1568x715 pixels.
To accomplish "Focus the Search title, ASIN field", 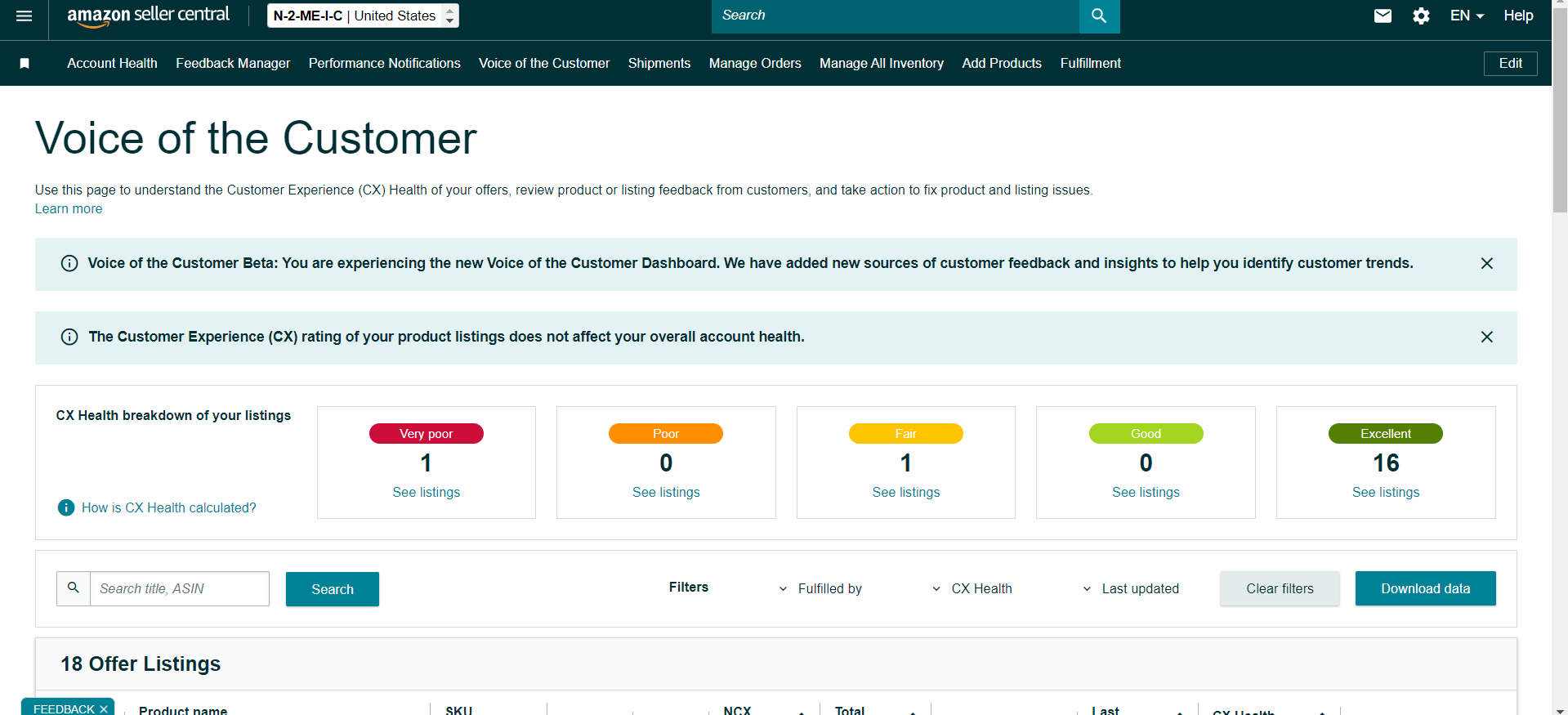I will 179,588.
